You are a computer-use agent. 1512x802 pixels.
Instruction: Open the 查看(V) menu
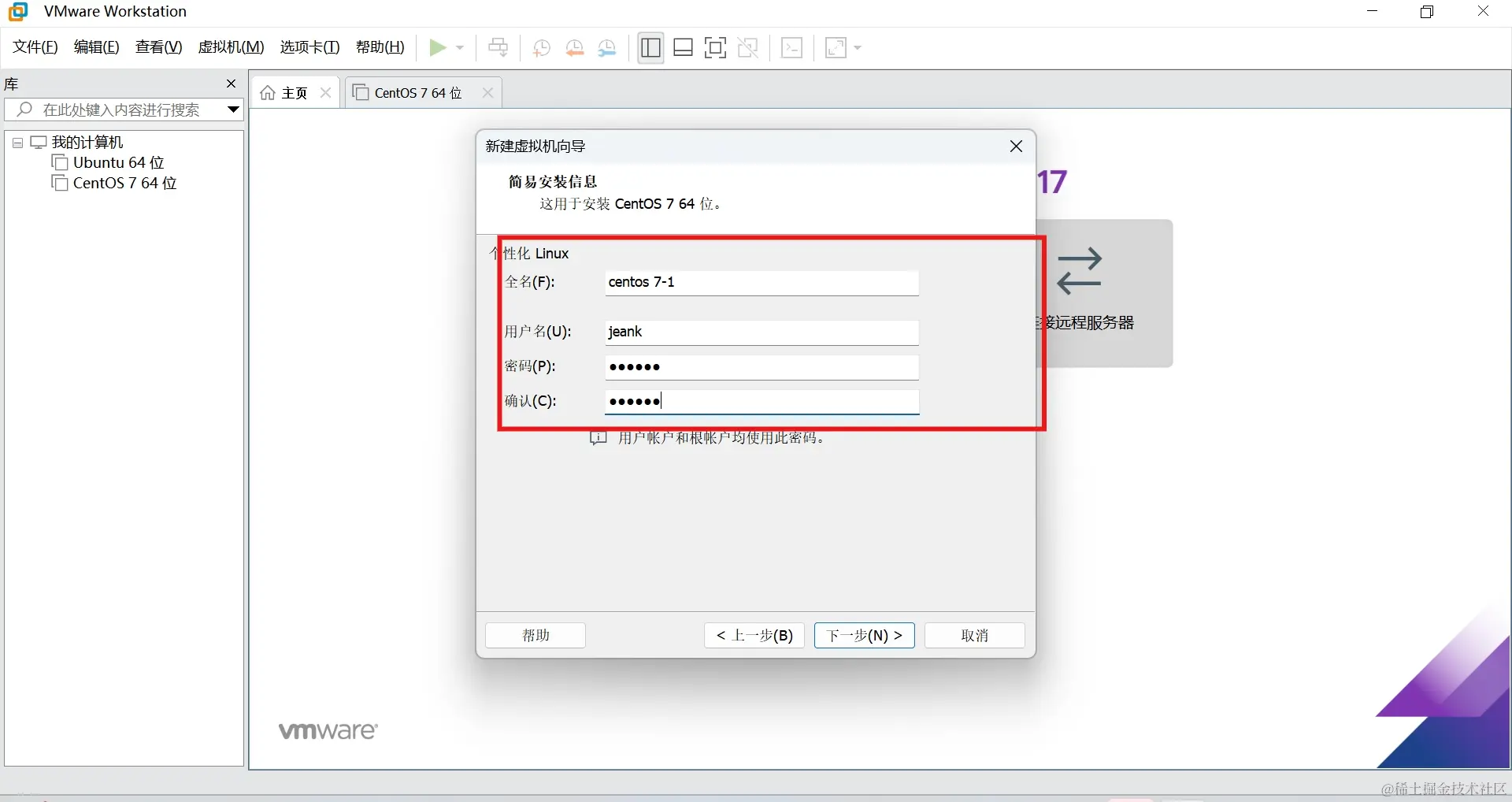(159, 47)
